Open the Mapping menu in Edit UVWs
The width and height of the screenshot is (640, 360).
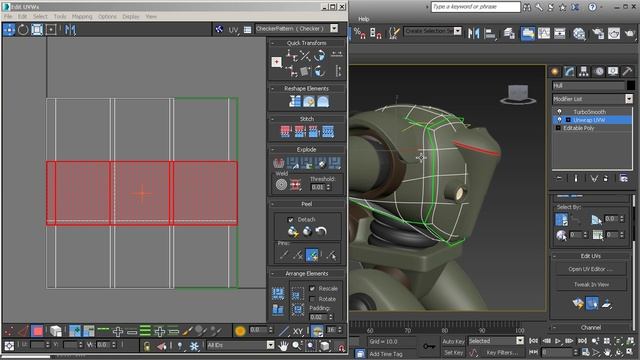pos(82,16)
